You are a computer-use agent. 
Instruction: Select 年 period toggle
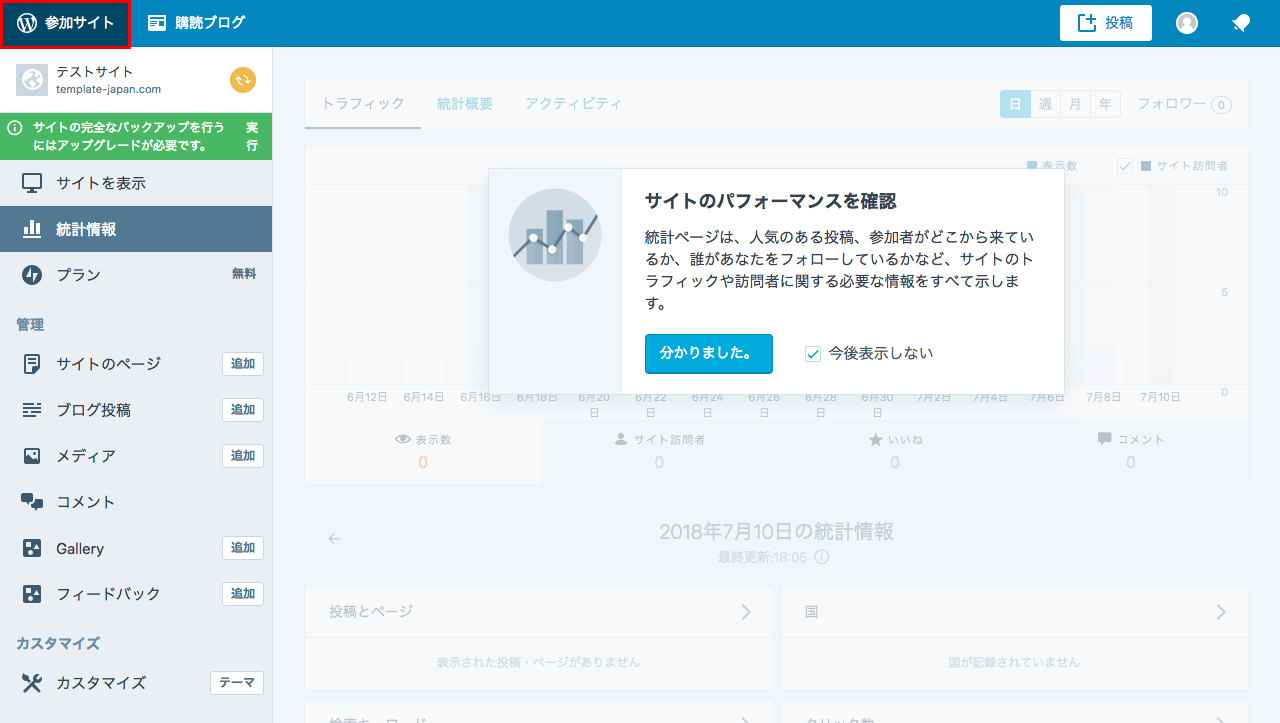1105,104
